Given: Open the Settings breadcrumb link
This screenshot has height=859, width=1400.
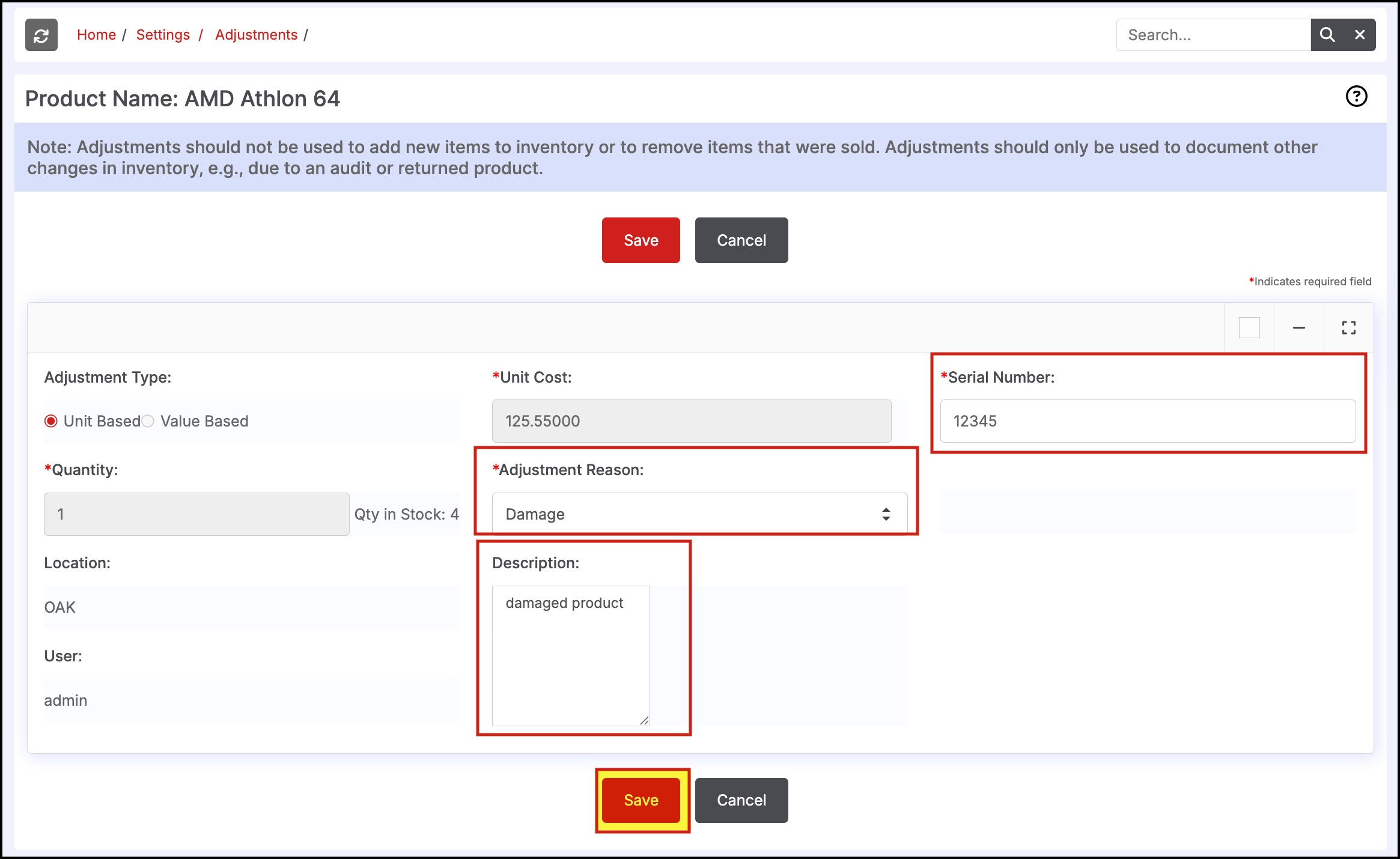Looking at the screenshot, I should 163,35.
